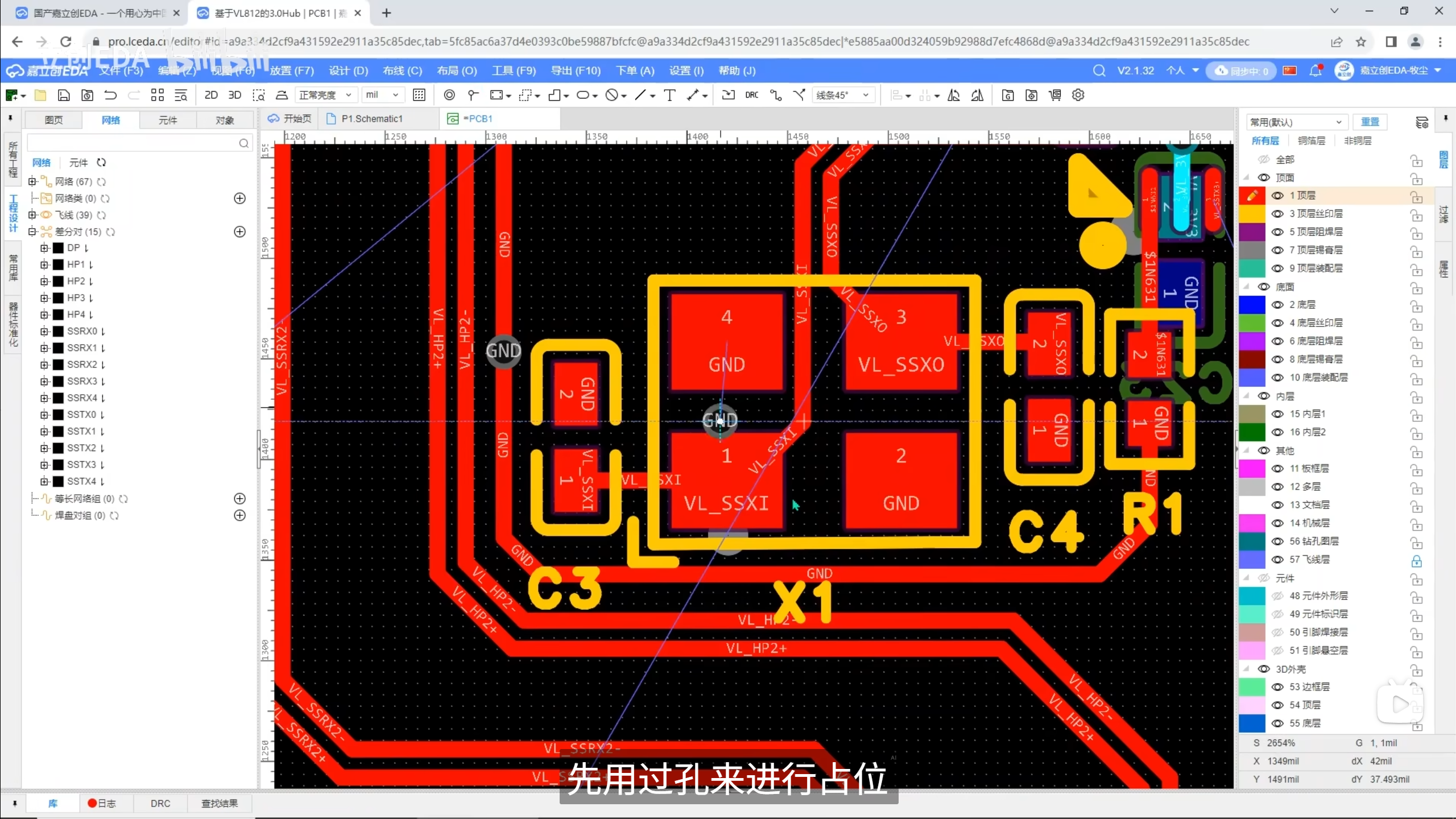
Task: Open the settings gear in toolbar
Action: (1078, 95)
